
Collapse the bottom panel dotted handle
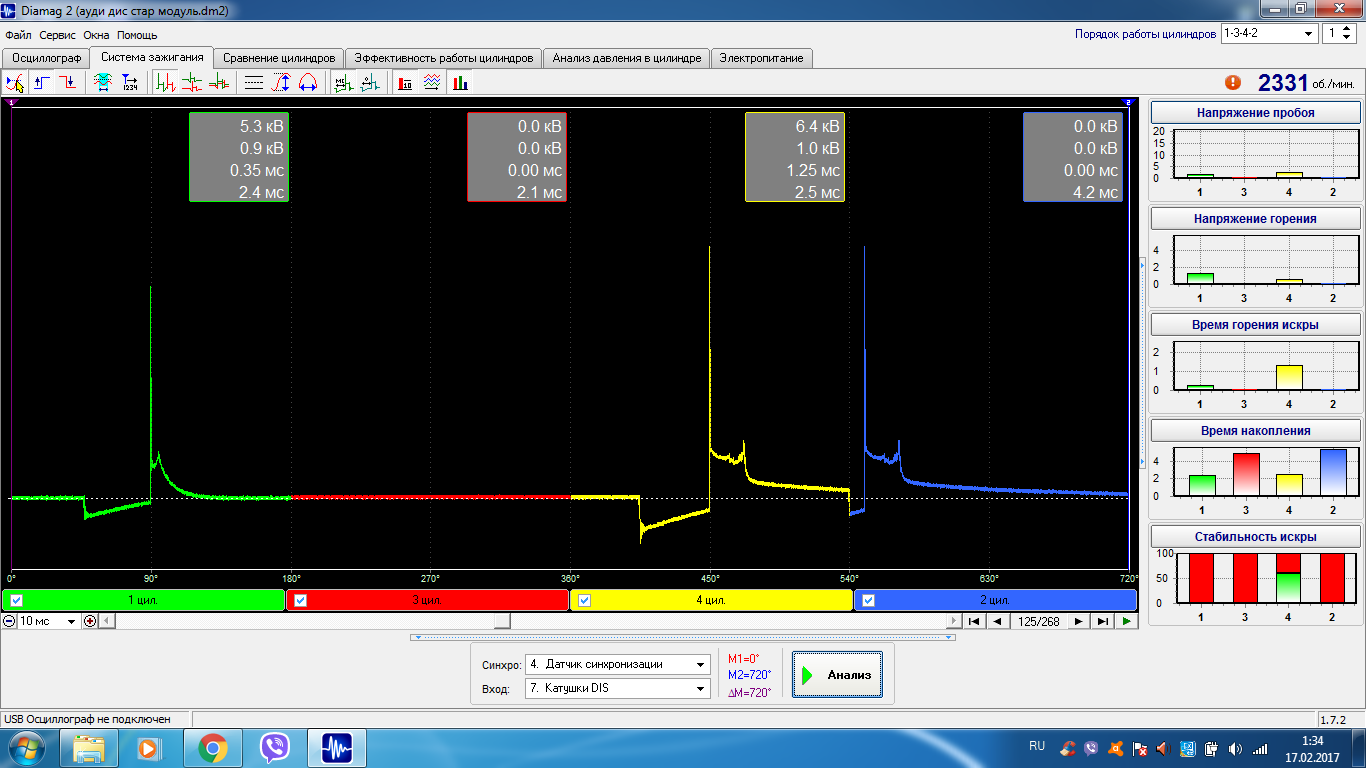pyautogui.click(x=683, y=637)
